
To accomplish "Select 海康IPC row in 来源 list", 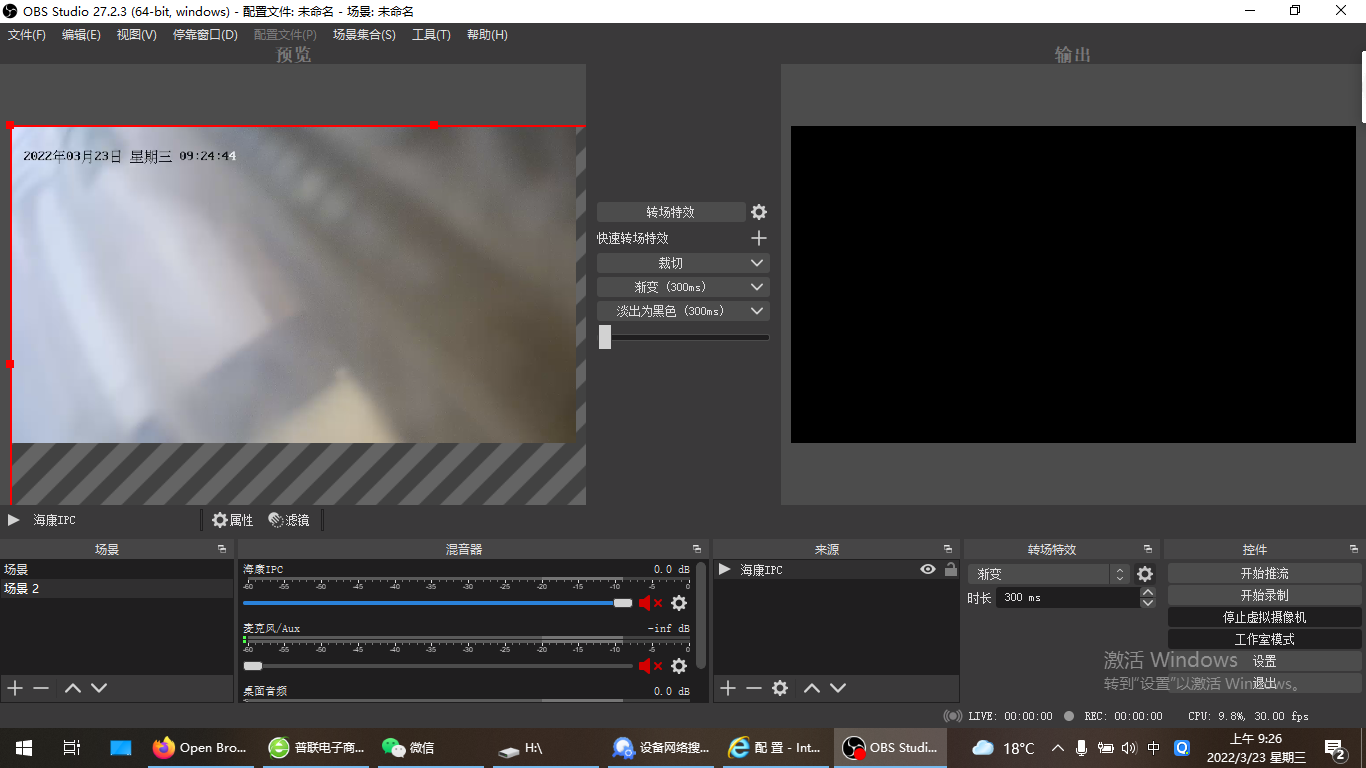I will (835, 569).
